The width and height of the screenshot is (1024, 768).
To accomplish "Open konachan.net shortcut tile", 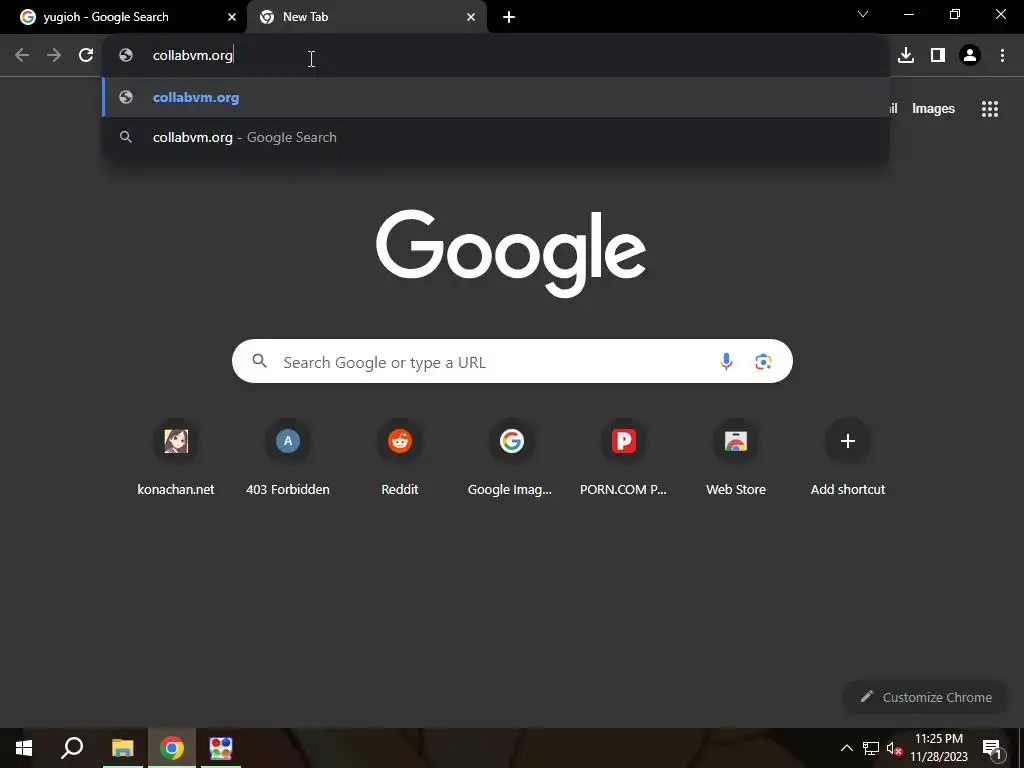I will tap(176, 459).
